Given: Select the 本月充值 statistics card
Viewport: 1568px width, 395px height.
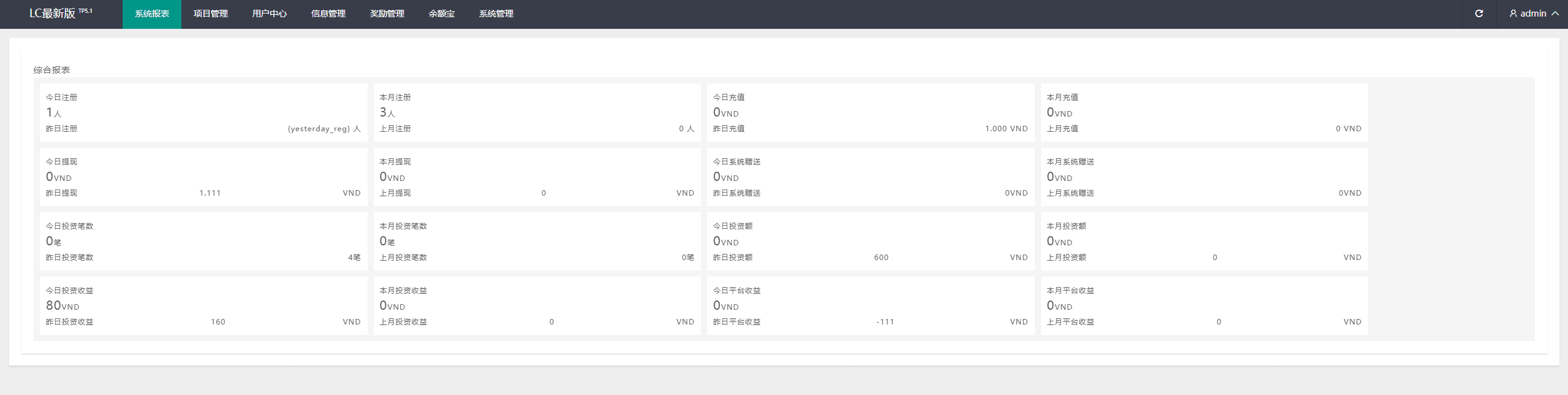Looking at the screenshot, I should [1204, 113].
